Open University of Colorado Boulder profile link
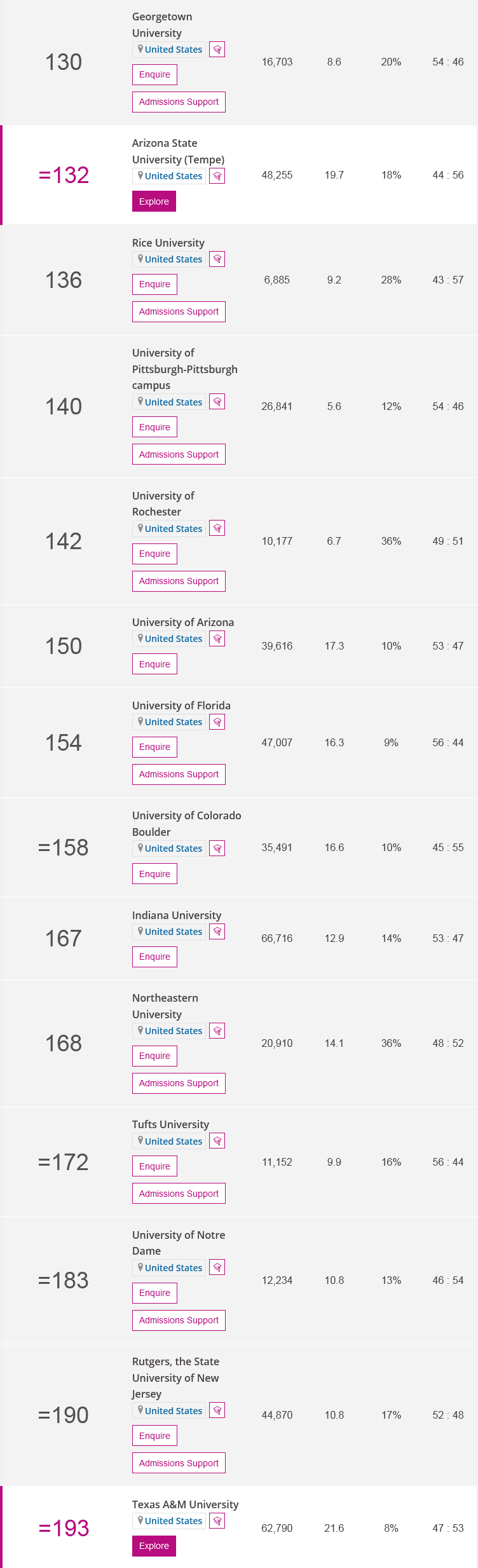 pos(186,824)
